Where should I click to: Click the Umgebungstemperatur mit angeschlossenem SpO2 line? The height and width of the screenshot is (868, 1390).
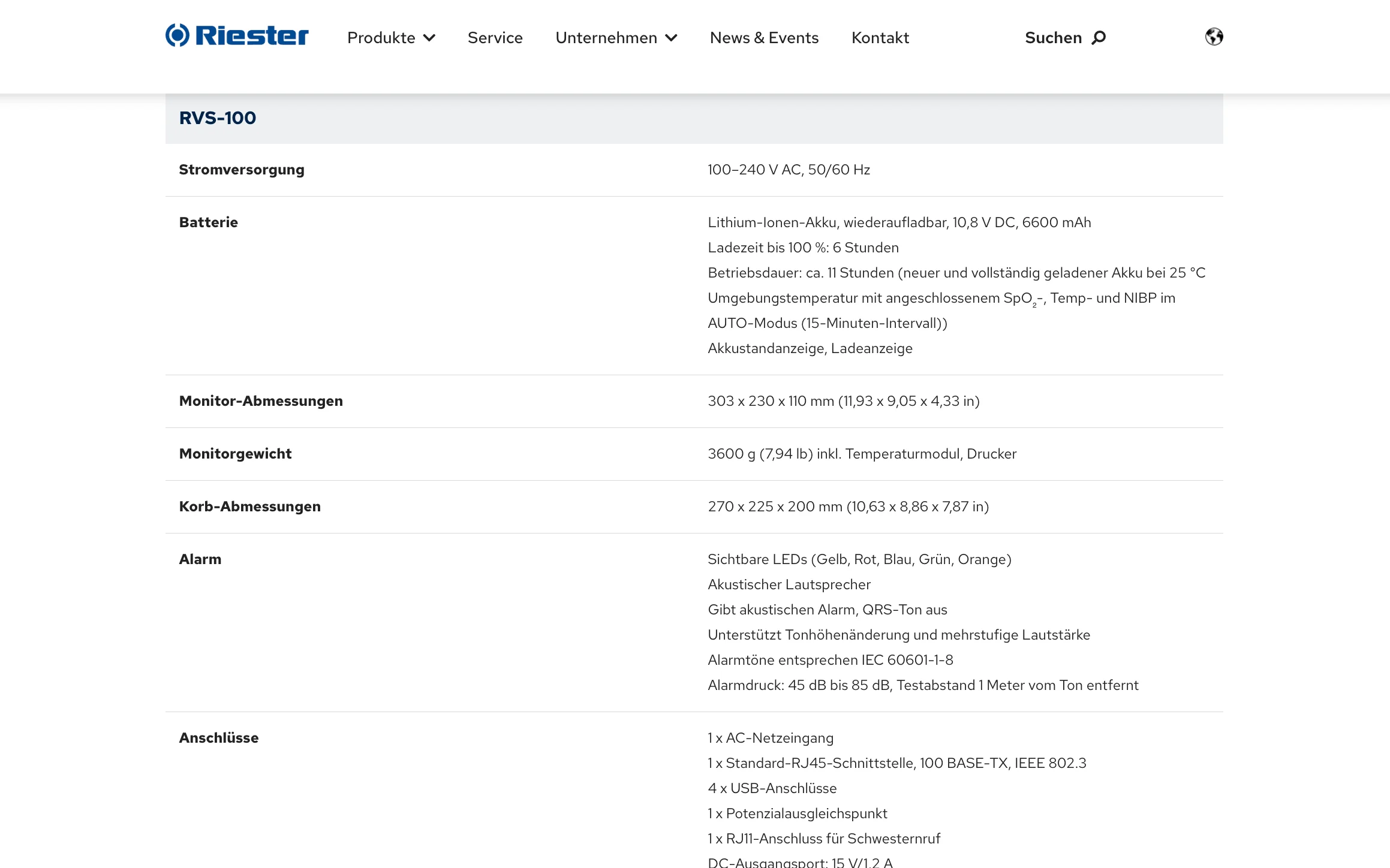[x=941, y=299]
